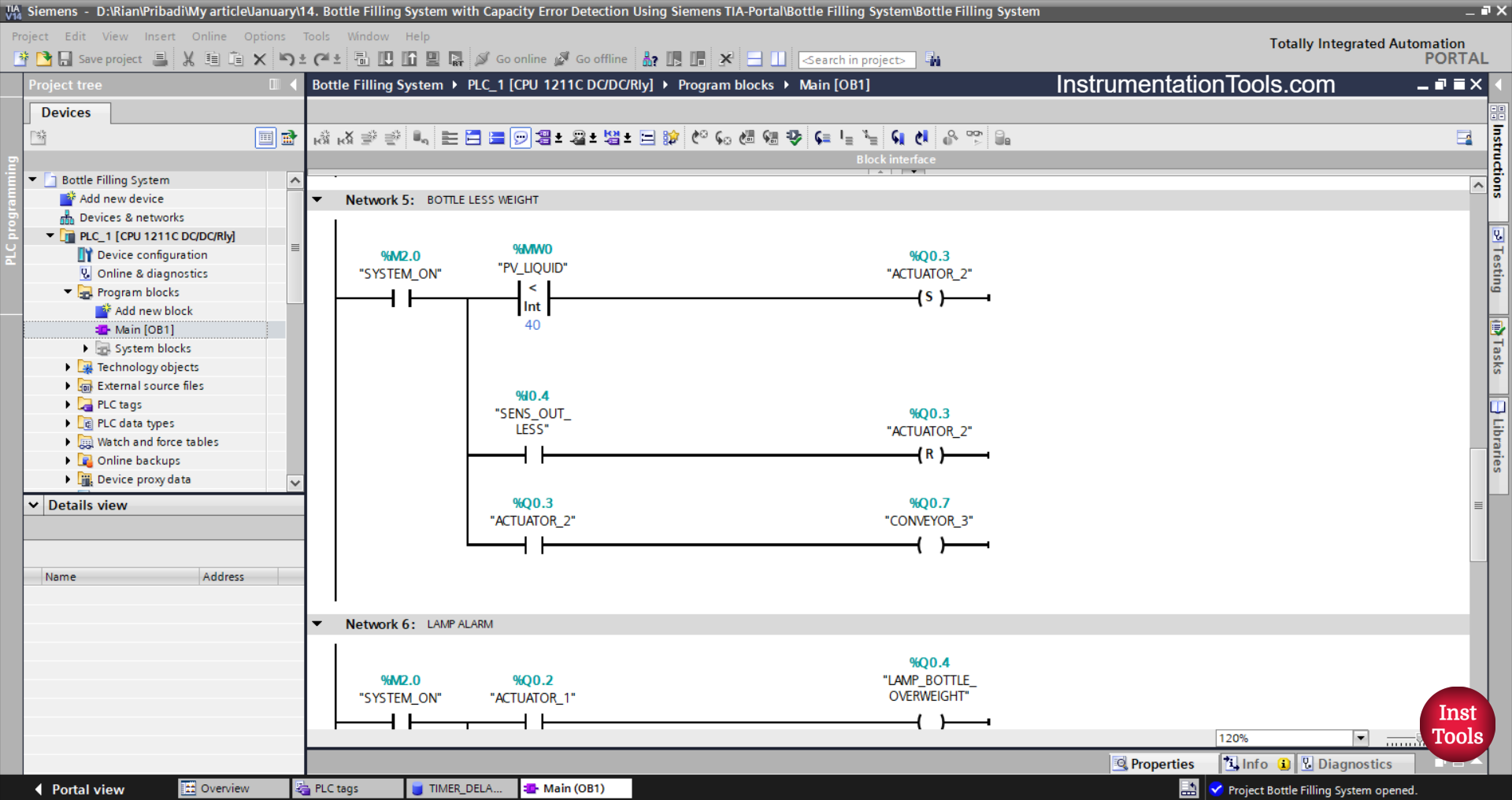Click the Undo arrow icon
The height and width of the screenshot is (800, 1512).
(x=286, y=59)
